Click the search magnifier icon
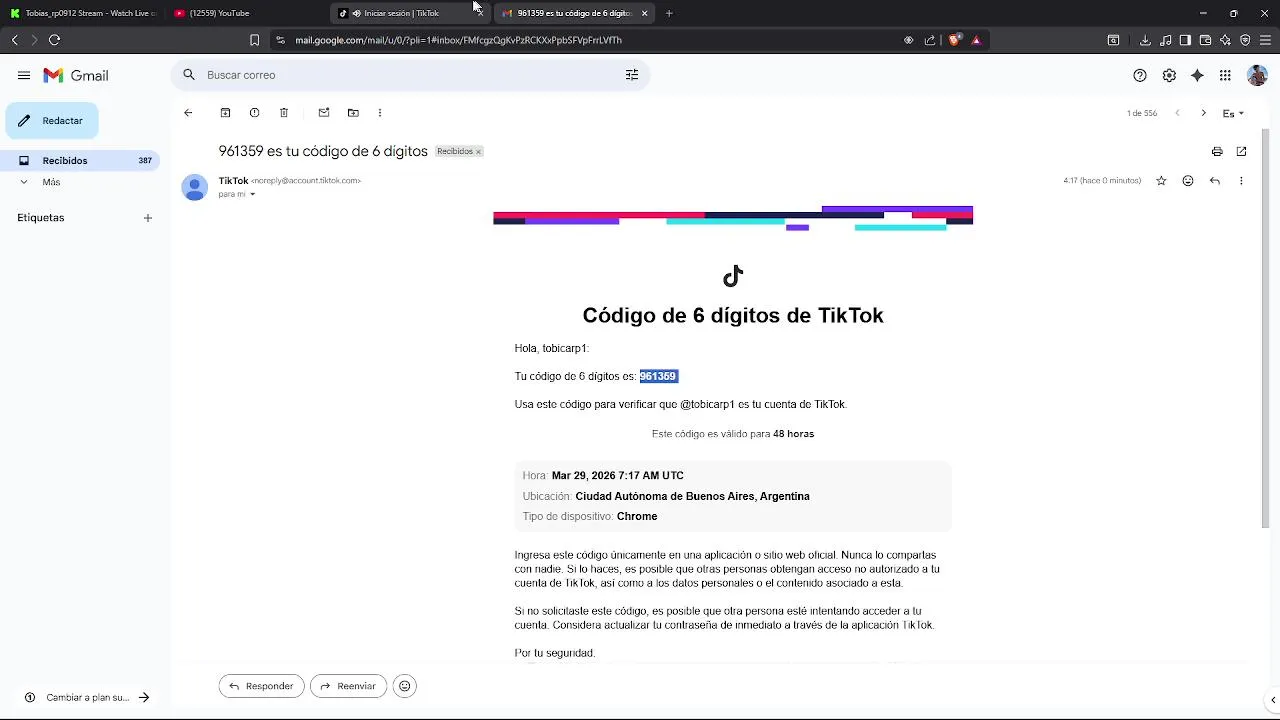Viewport: 1280px width, 720px height. click(x=189, y=75)
